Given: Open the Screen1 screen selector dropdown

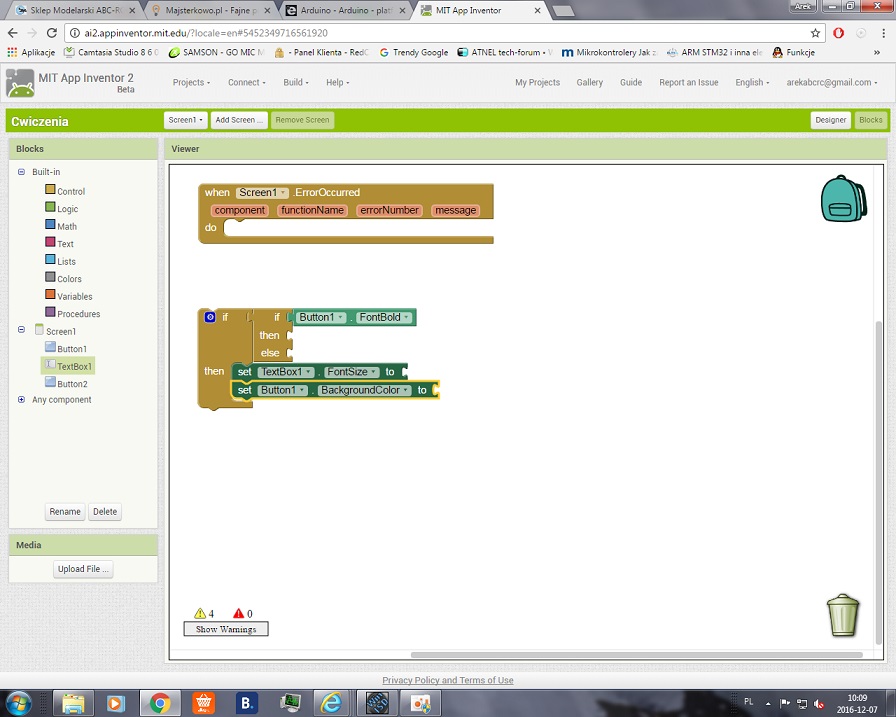Looking at the screenshot, I should pos(185,120).
